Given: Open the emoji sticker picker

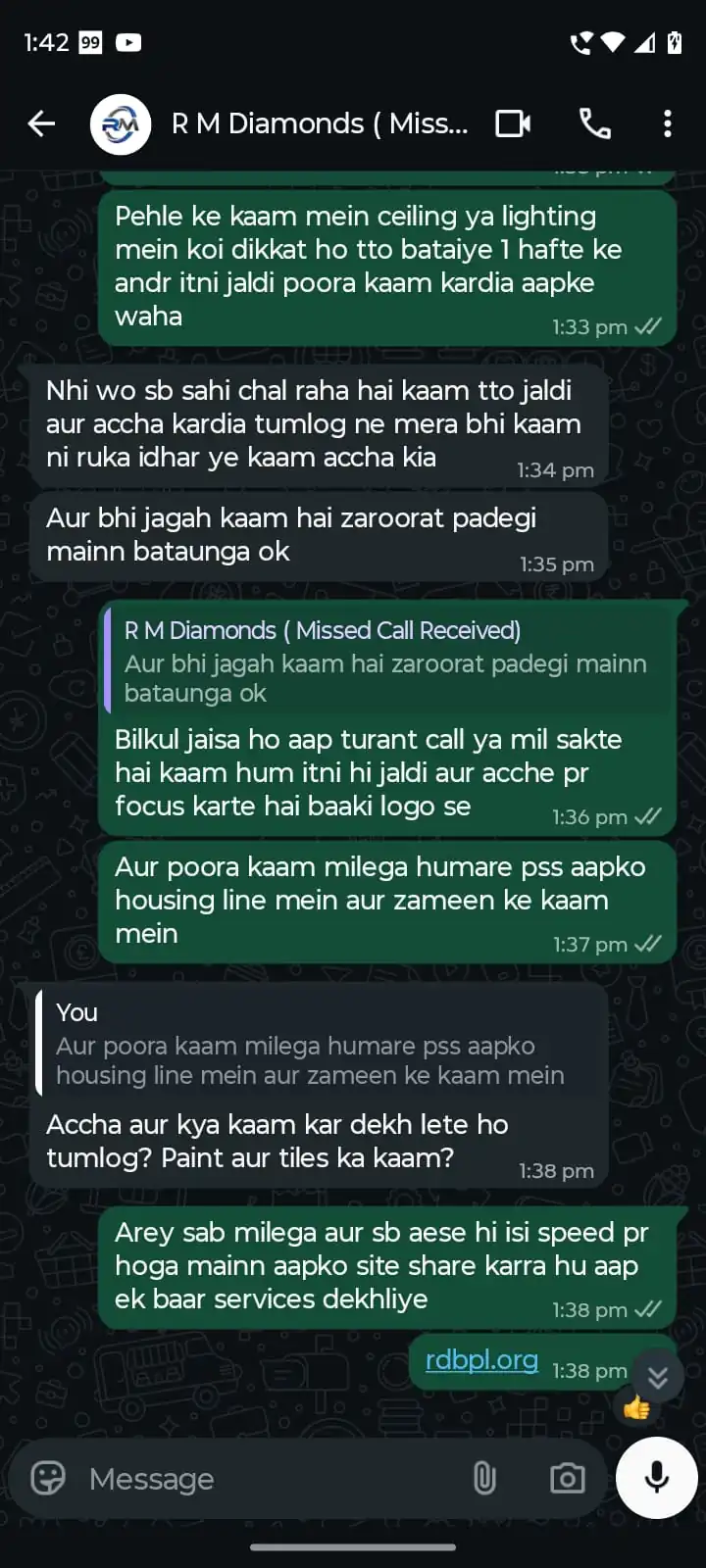Looking at the screenshot, I should click(48, 1478).
